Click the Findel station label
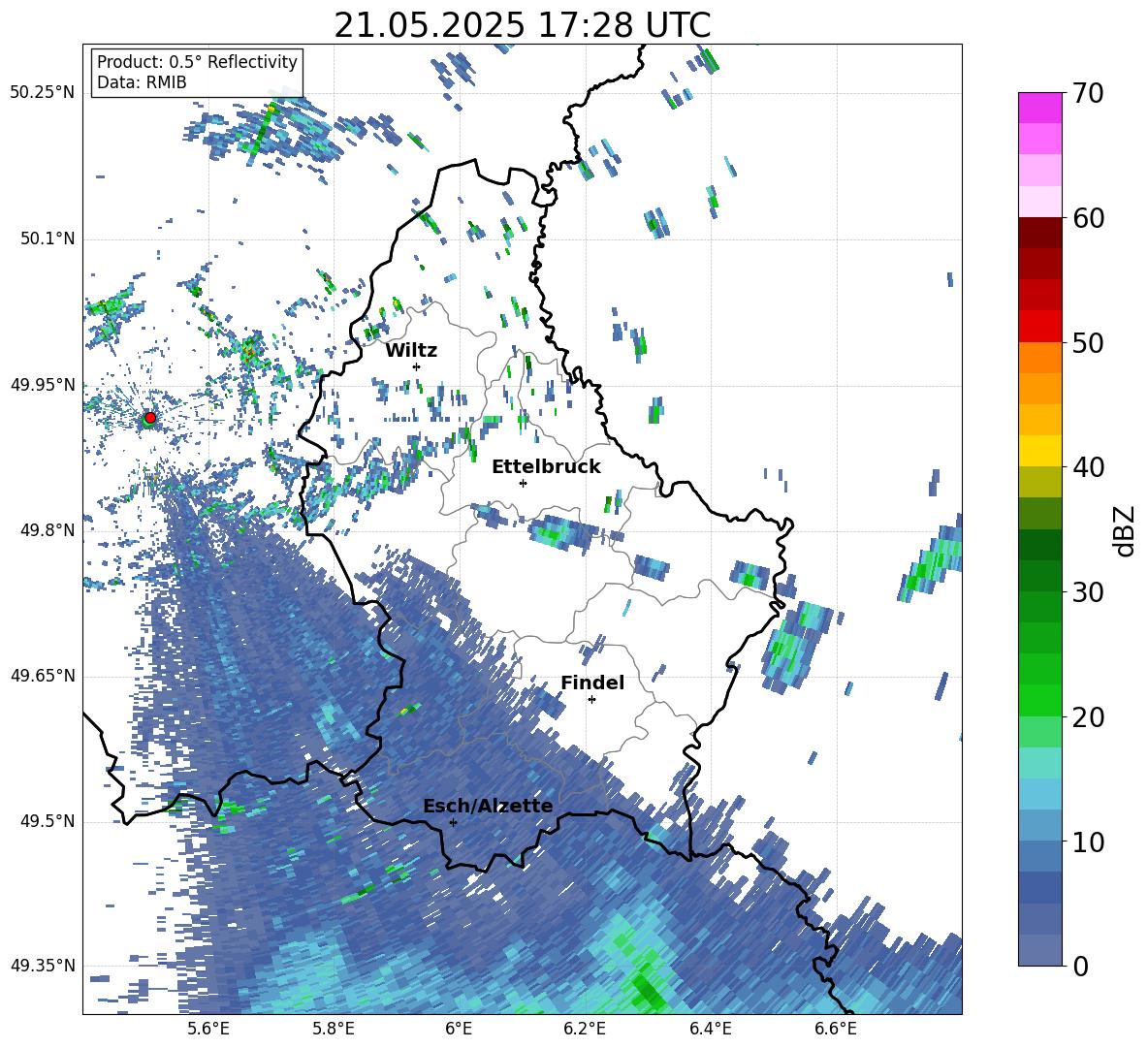This screenshot has height=1048, width=1148. [592, 683]
